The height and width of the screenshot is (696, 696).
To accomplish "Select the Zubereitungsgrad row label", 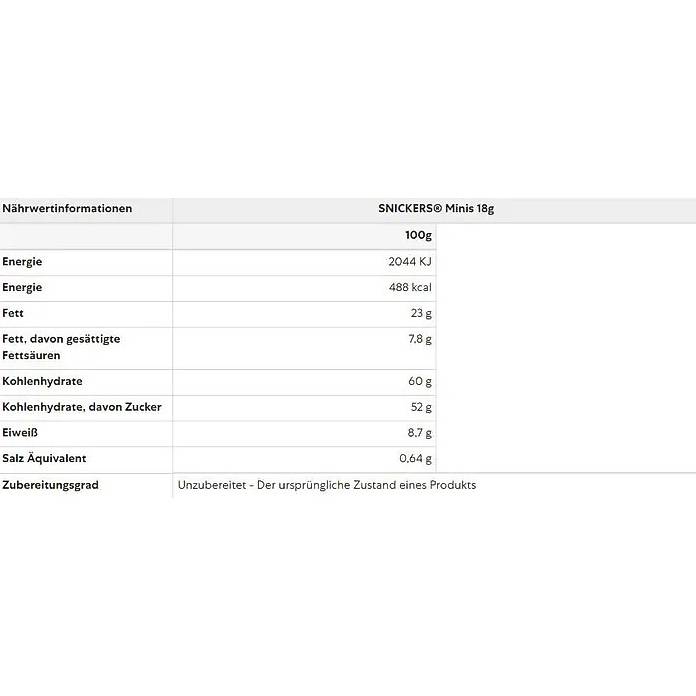I will (50, 485).
